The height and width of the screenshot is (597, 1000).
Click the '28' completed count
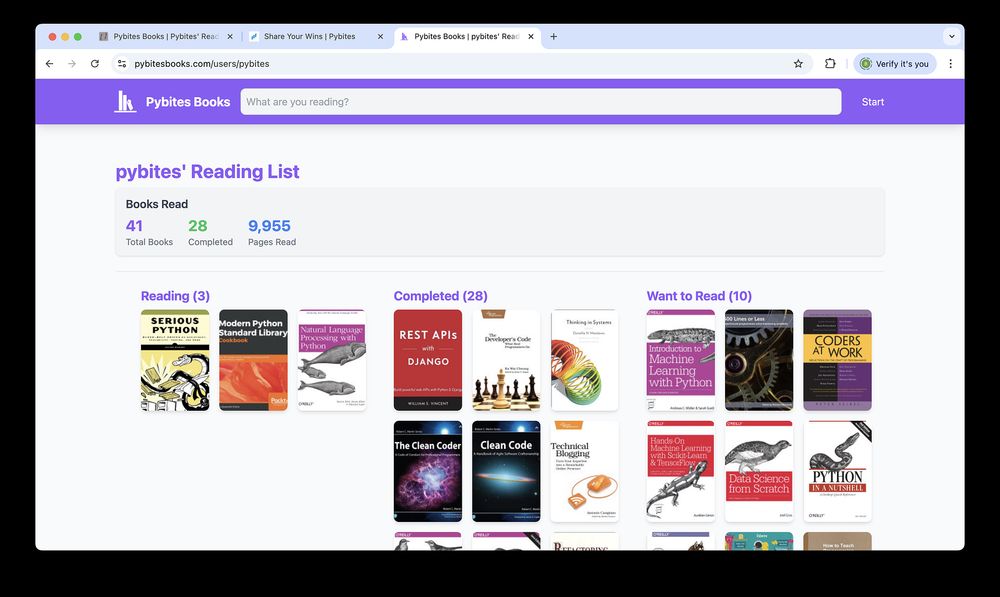(198, 226)
